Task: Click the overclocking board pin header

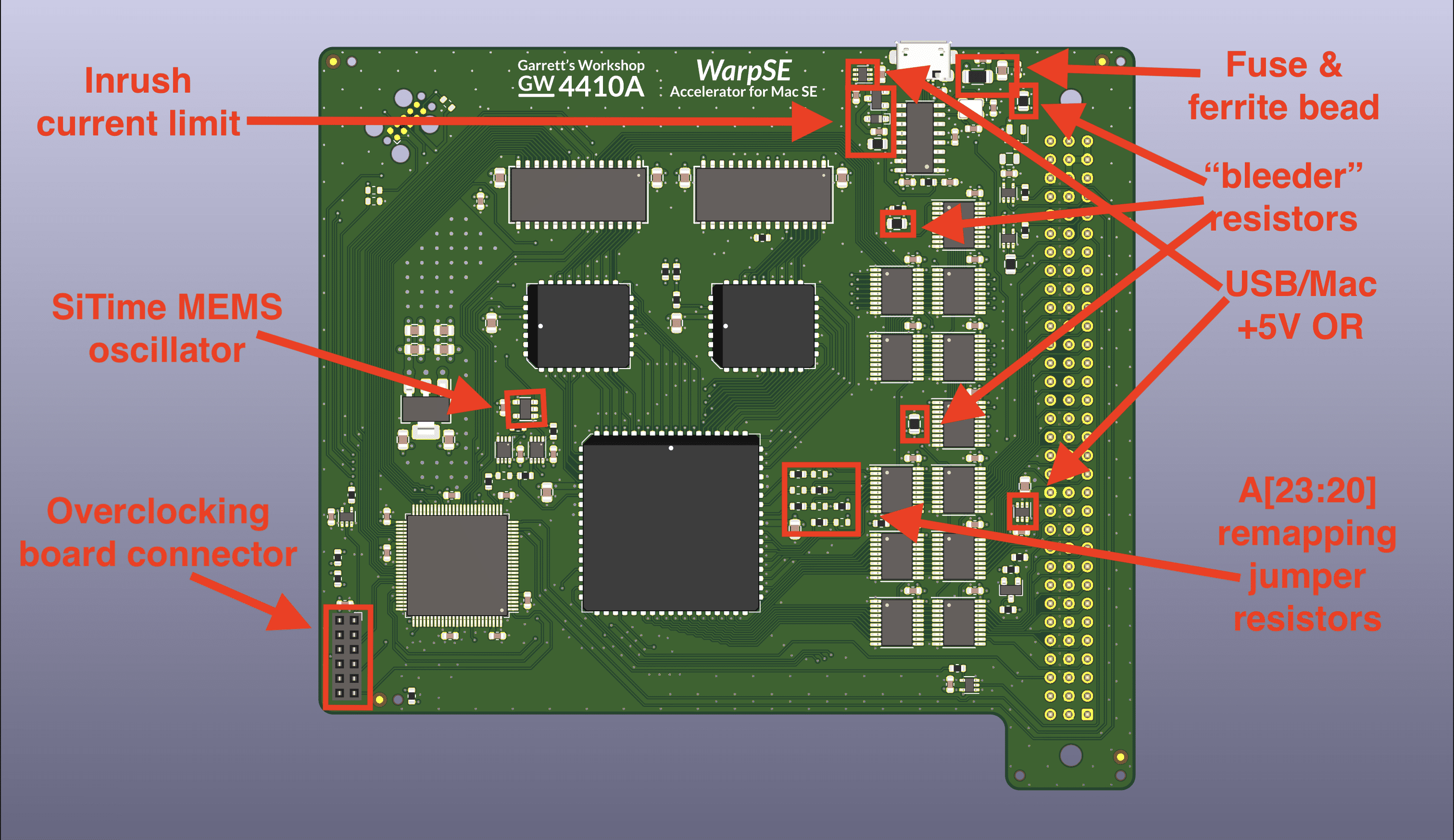Action: (x=347, y=656)
